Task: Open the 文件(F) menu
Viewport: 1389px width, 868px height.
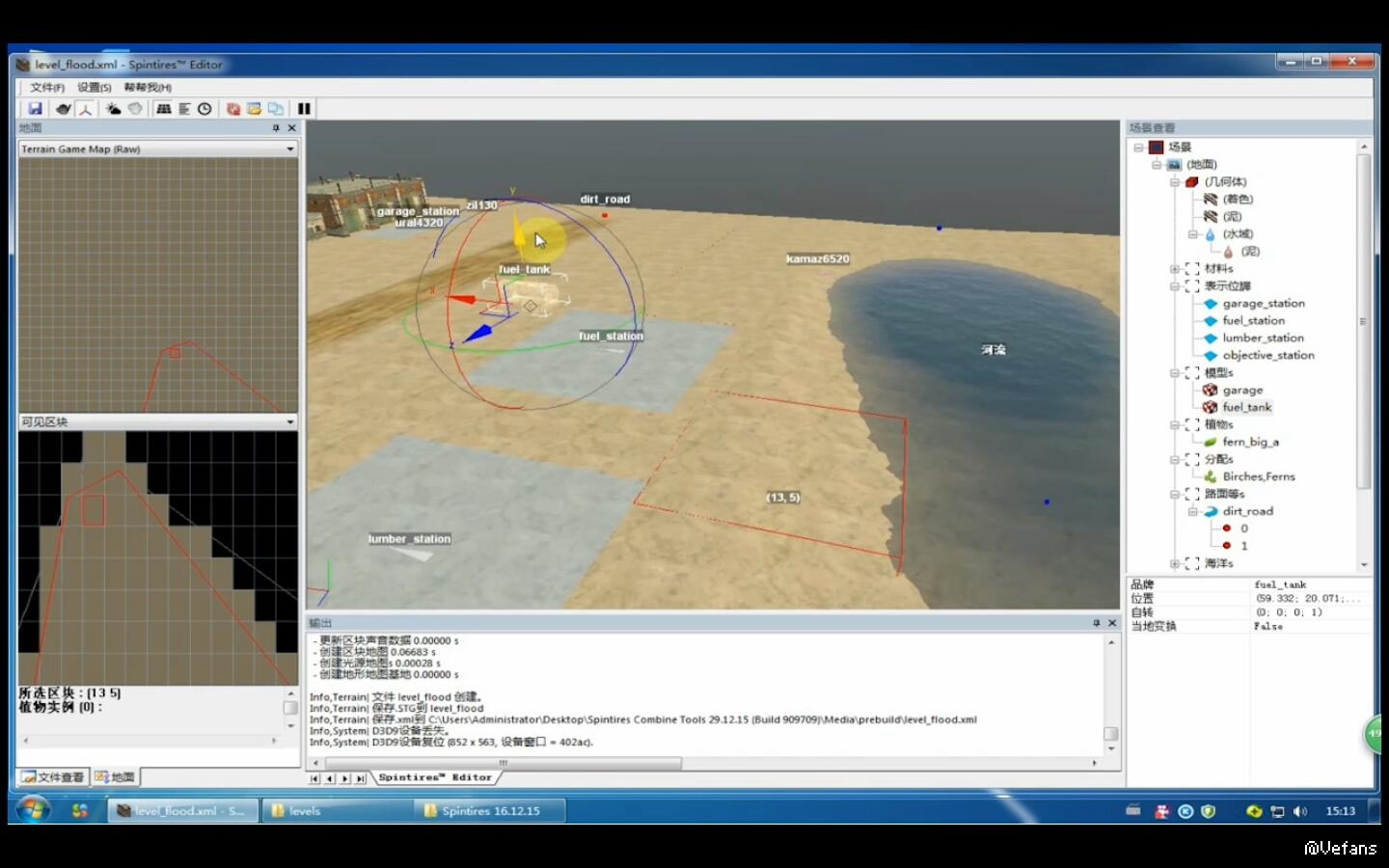Action: click(46, 88)
